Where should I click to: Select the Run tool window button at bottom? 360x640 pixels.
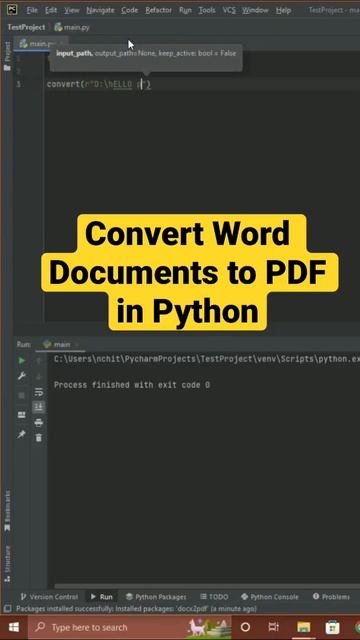[101, 597]
